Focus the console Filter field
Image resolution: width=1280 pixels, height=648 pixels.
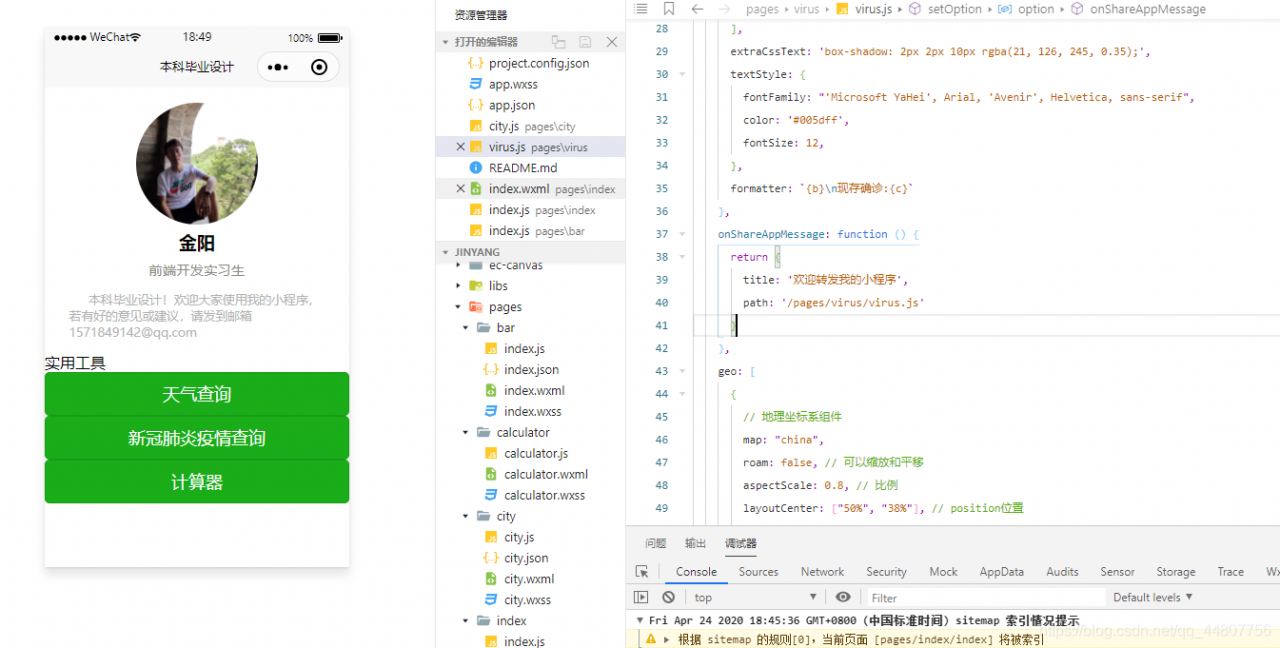(x=985, y=597)
